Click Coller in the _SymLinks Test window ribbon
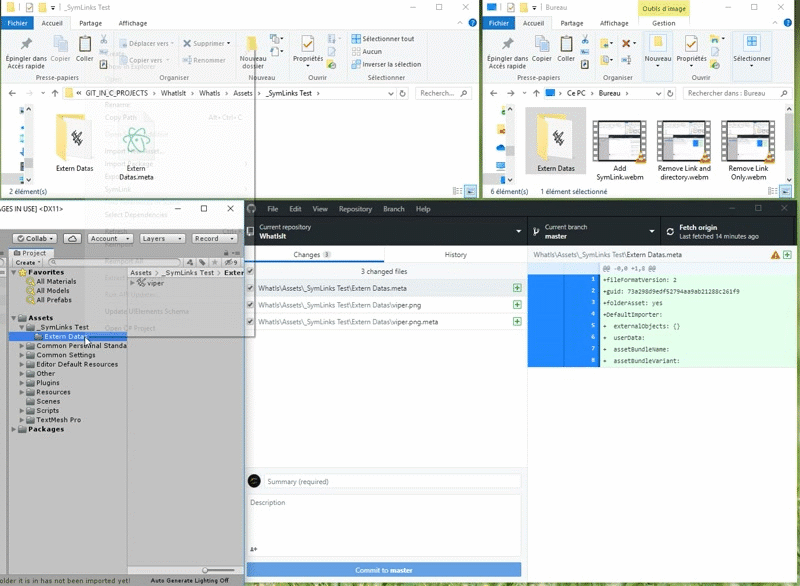This screenshot has width=800, height=586. click(85, 49)
